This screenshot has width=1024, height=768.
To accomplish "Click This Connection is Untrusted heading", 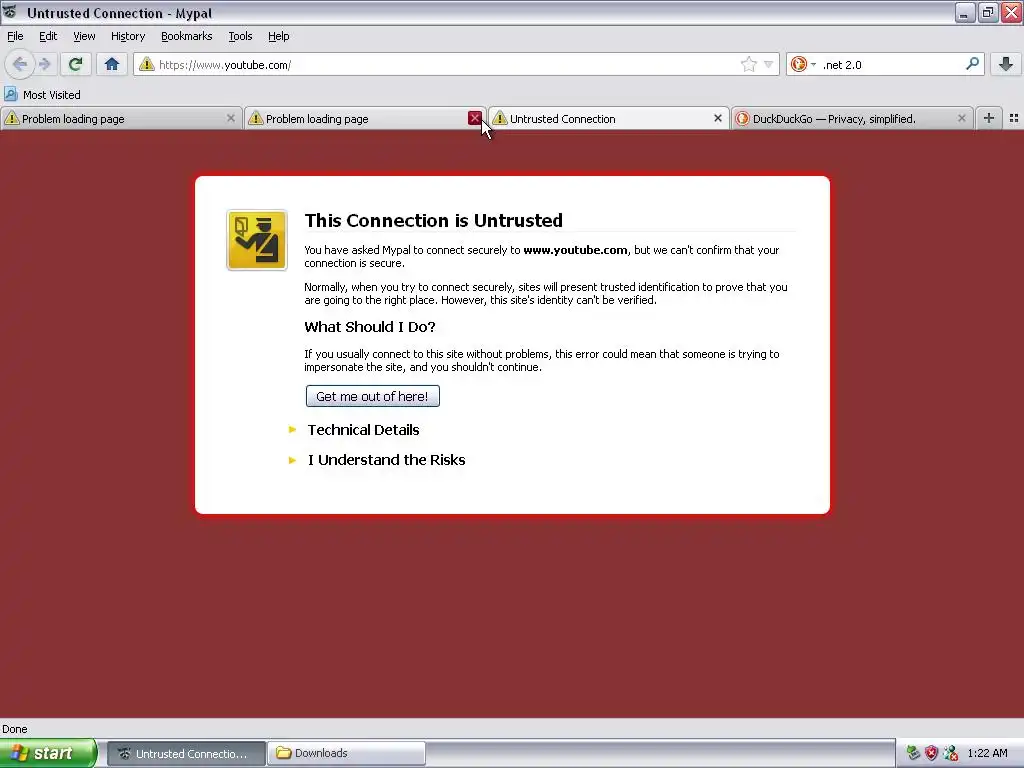I will [433, 220].
